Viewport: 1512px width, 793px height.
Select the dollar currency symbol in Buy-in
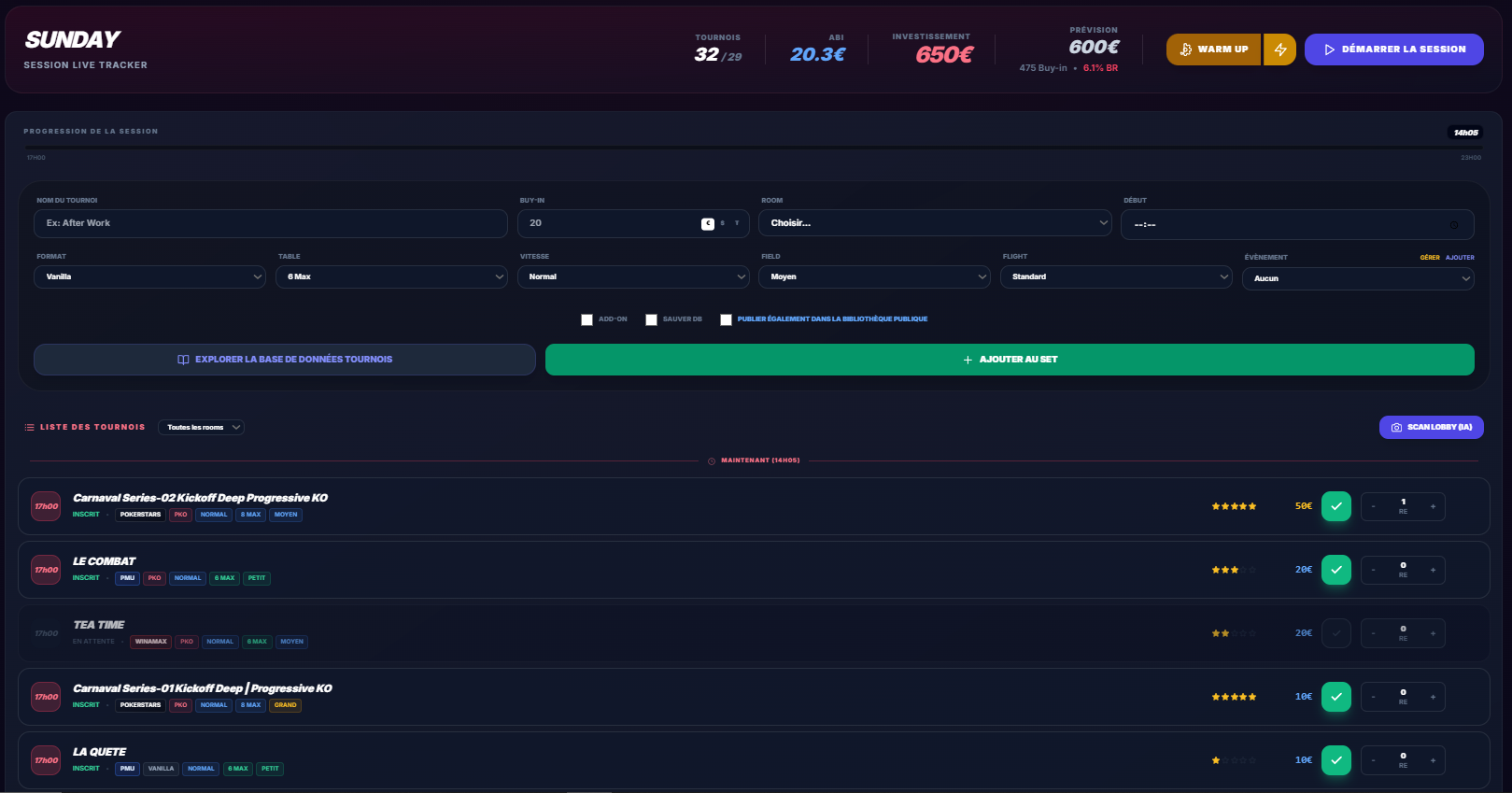[722, 223]
